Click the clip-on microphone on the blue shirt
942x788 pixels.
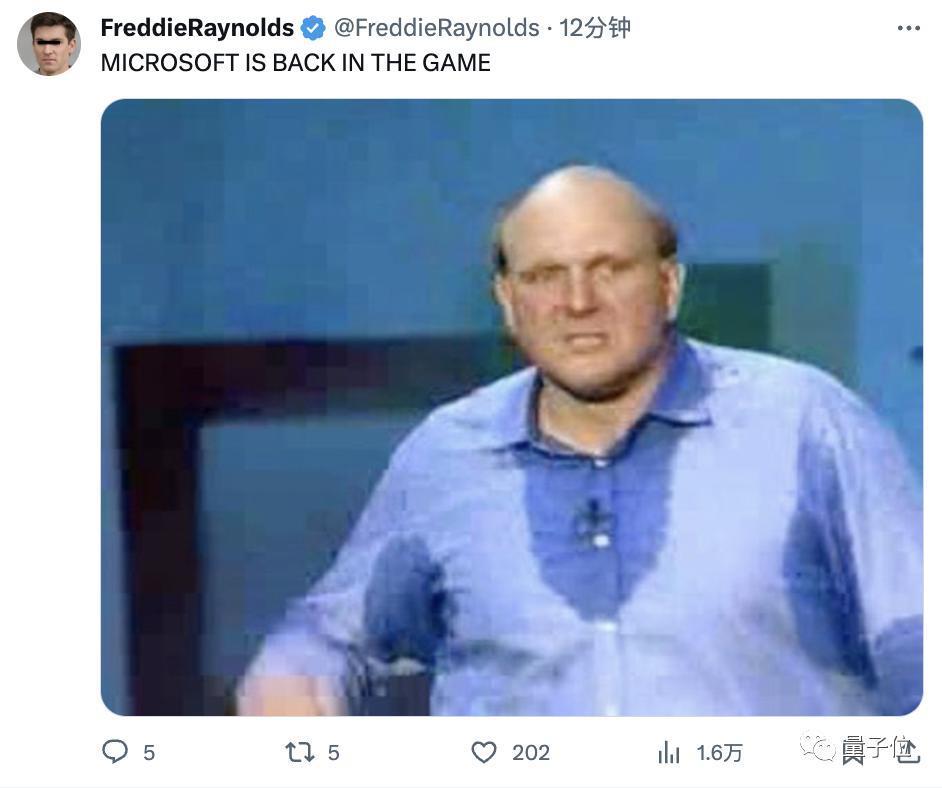tap(592, 519)
